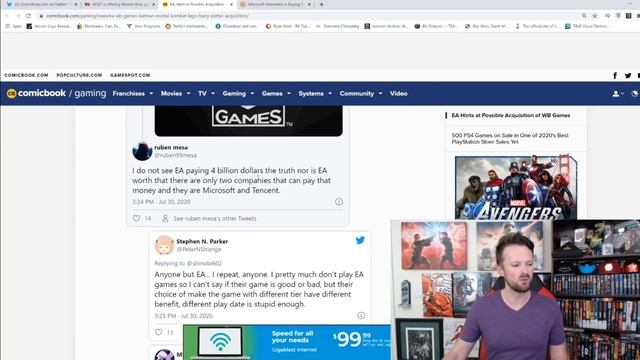Viewport: 640px width, 360px height.
Task: Open the Internet Archive bookmark
Action: point(386,26)
